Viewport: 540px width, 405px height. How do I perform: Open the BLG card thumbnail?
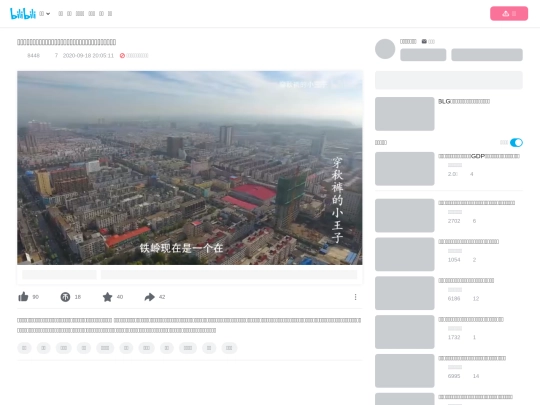[405, 114]
